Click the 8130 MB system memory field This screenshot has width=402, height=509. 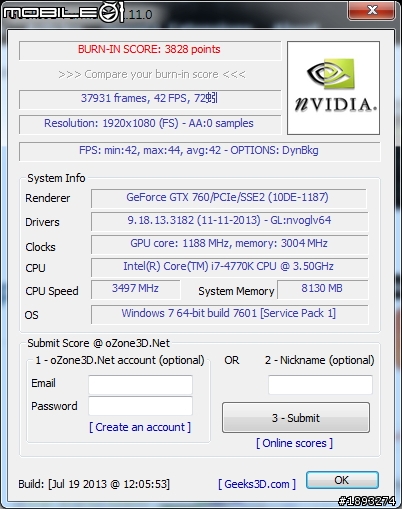[x=322, y=289]
